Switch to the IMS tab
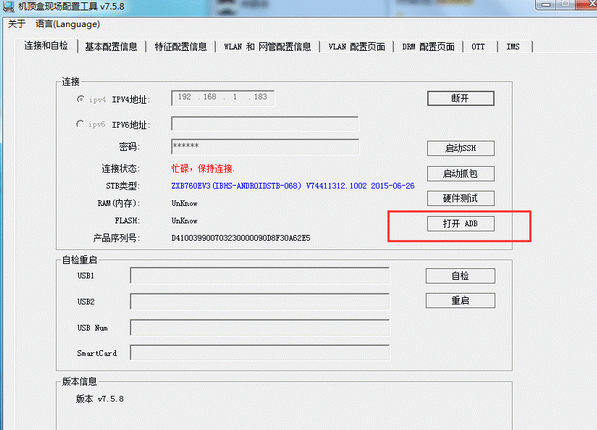597x430 pixels. [x=513, y=47]
